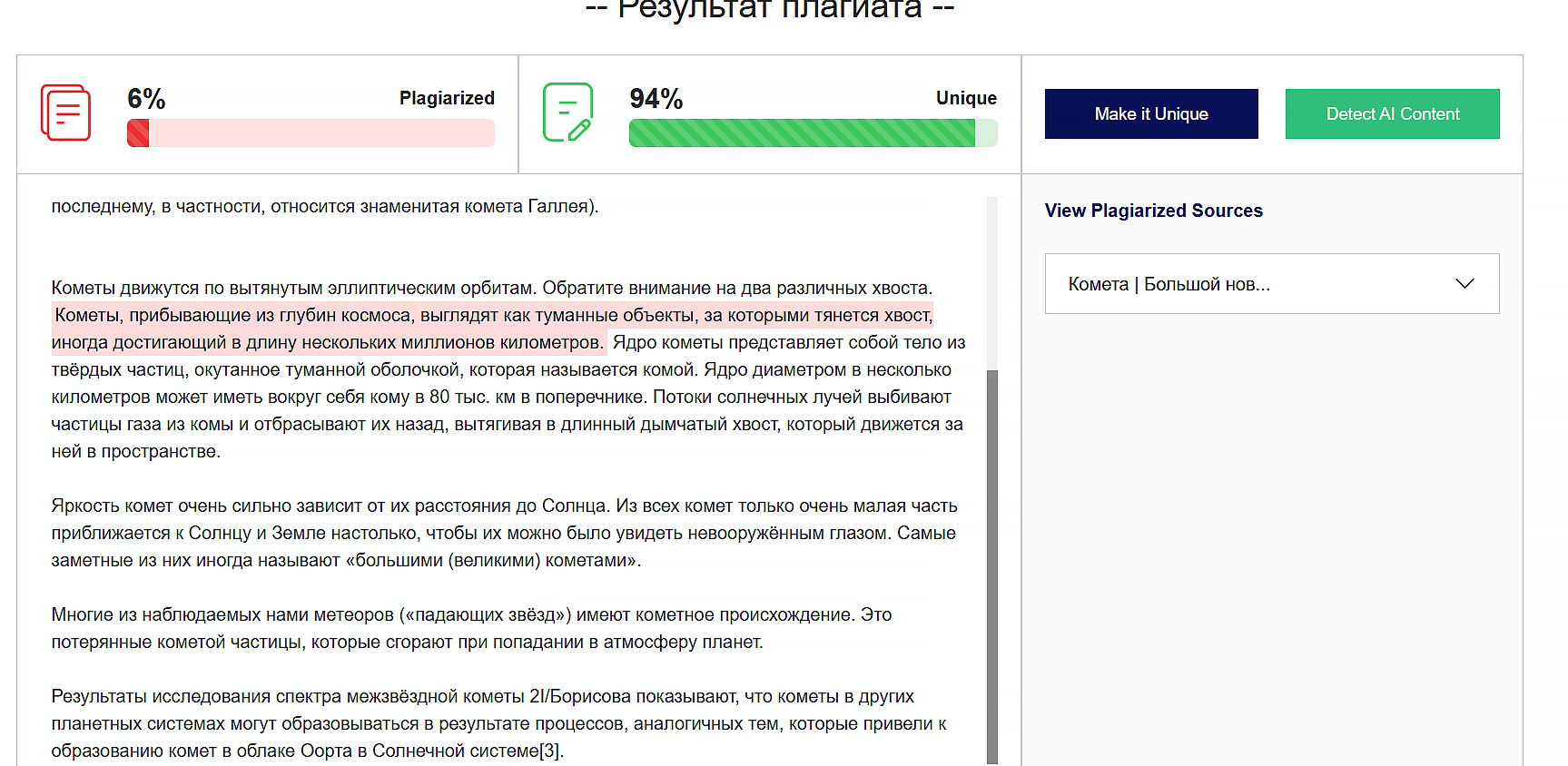Click the paragraph starting 'Результаты исследования спектра'
Screen dimensions: 1568x766
coord(499,723)
